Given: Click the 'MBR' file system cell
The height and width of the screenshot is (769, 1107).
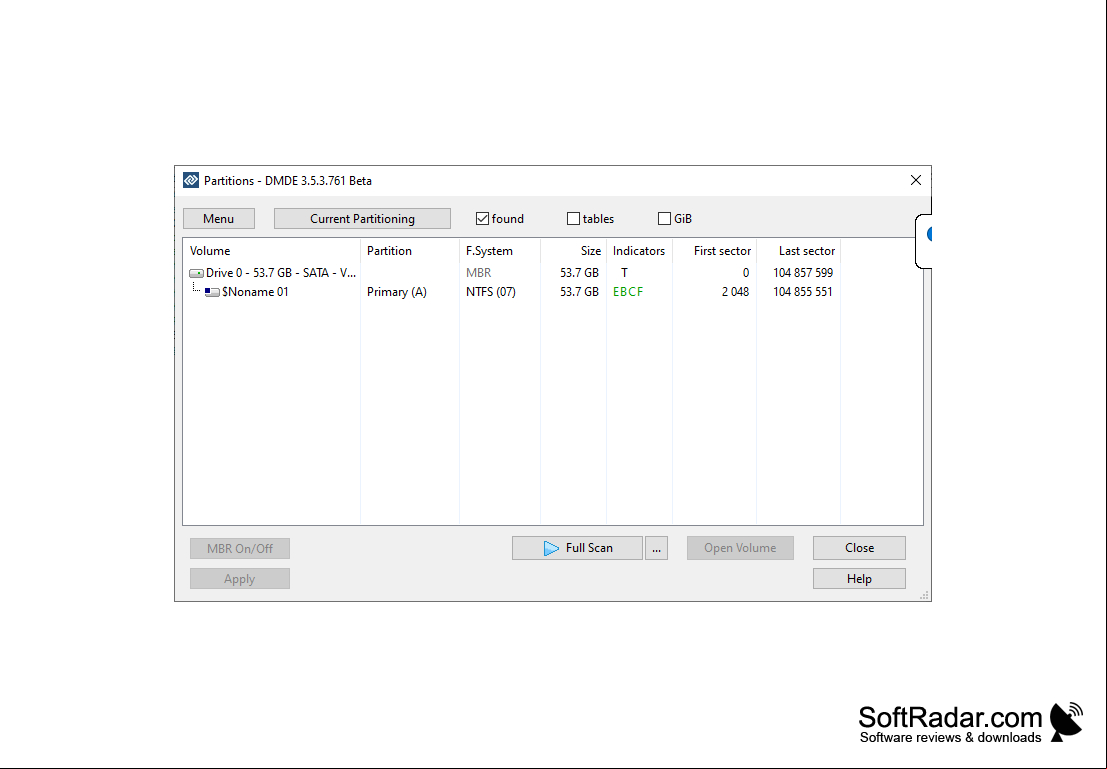Looking at the screenshot, I should pyautogui.click(x=479, y=273).
